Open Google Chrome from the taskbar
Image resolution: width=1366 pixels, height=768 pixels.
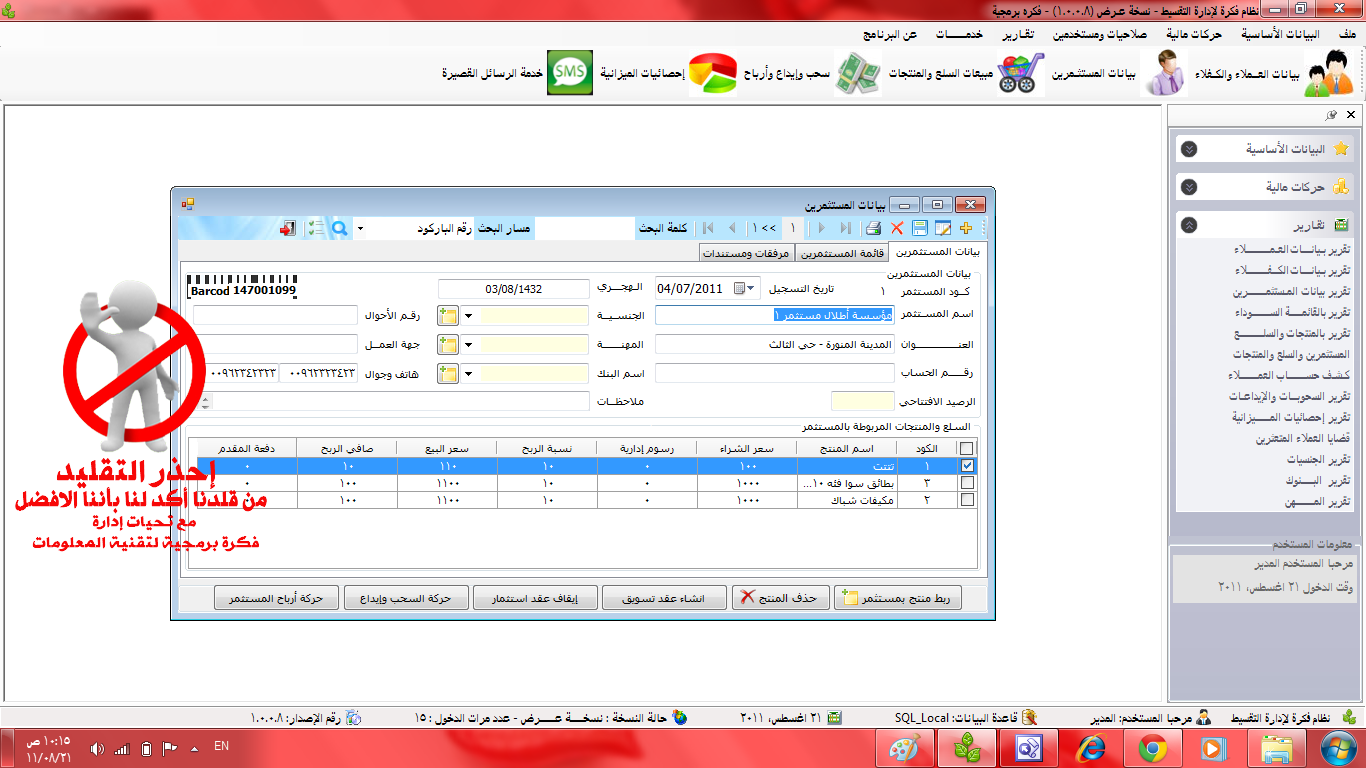(1153, 748)
